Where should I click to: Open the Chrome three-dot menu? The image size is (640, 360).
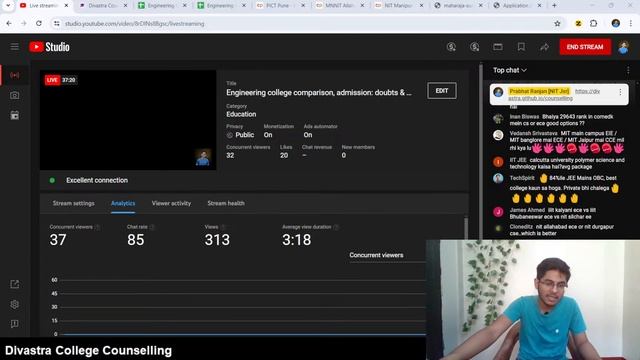coord(631,24)
